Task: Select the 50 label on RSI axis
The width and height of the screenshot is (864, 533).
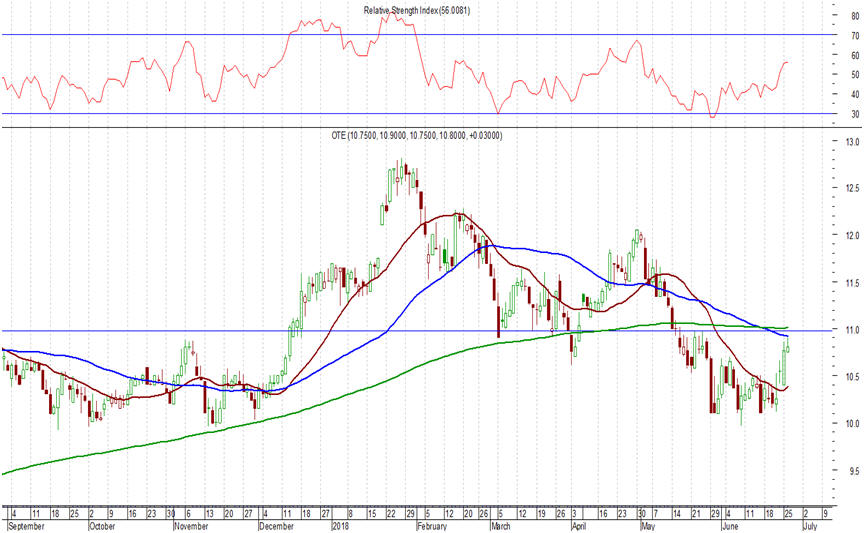Action: tap(855, 74)
